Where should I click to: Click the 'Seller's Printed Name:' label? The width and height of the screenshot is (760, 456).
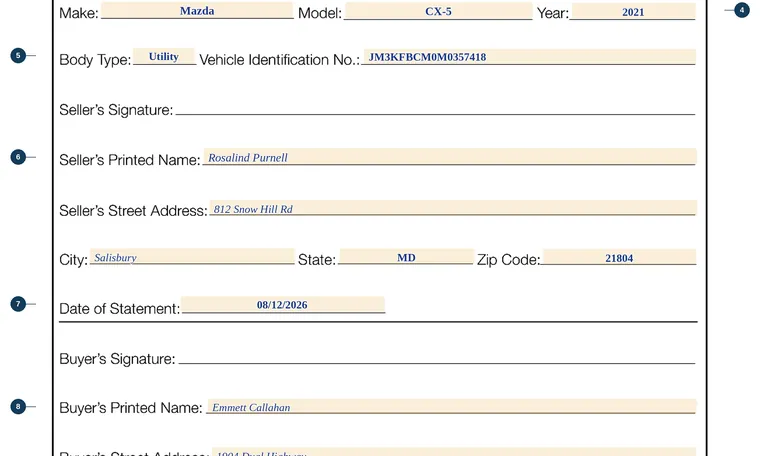click(x=129, y=160)
